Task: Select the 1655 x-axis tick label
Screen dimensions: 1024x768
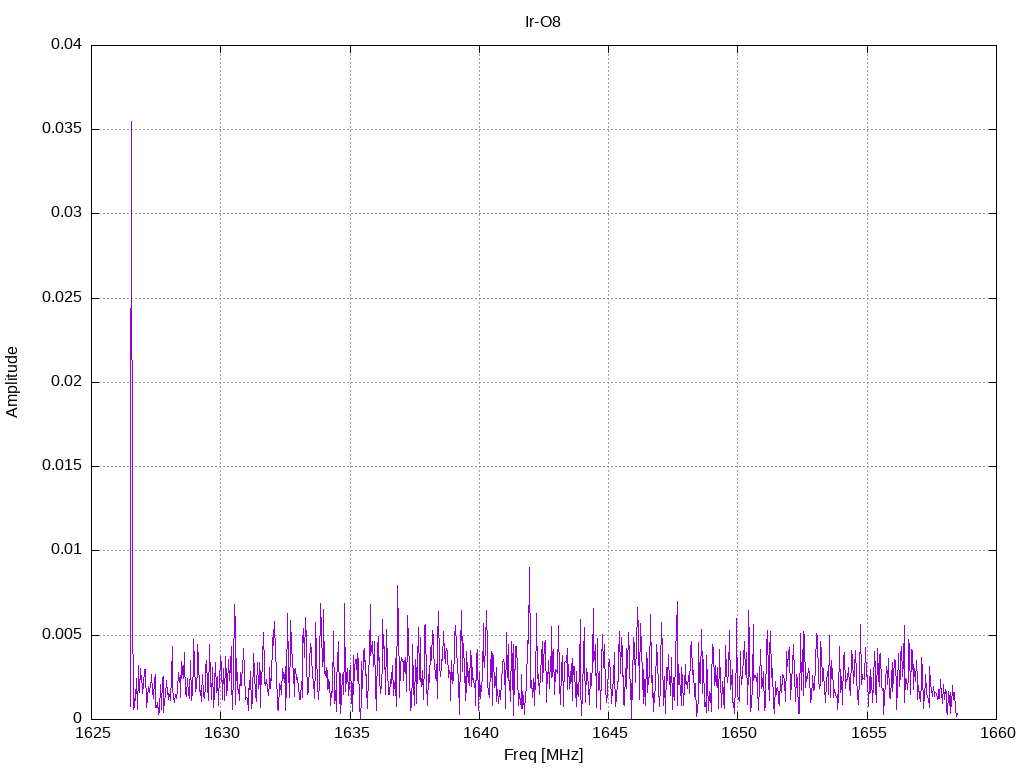Action: (x=867, y=733)
